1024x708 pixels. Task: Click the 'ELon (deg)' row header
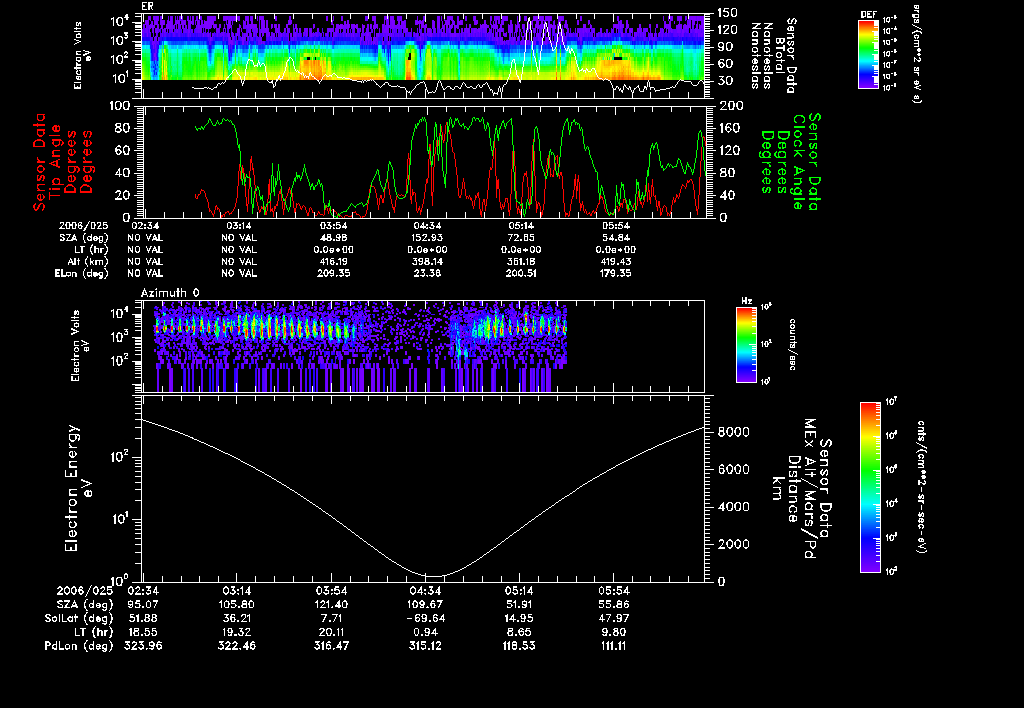coord(82,273)
